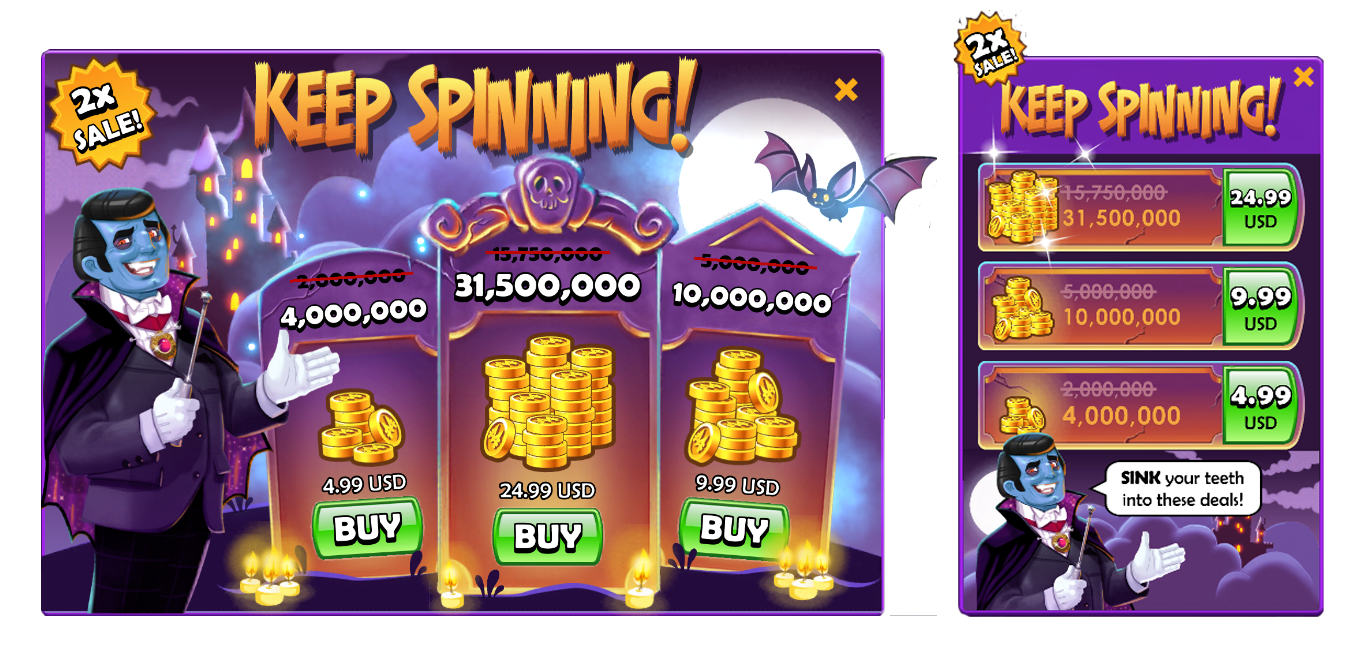Screen dimensions: 1368x669
Task: Buy the 31,500,000 coin pack for 24.99 USD
Action: [x=547, y=537]
